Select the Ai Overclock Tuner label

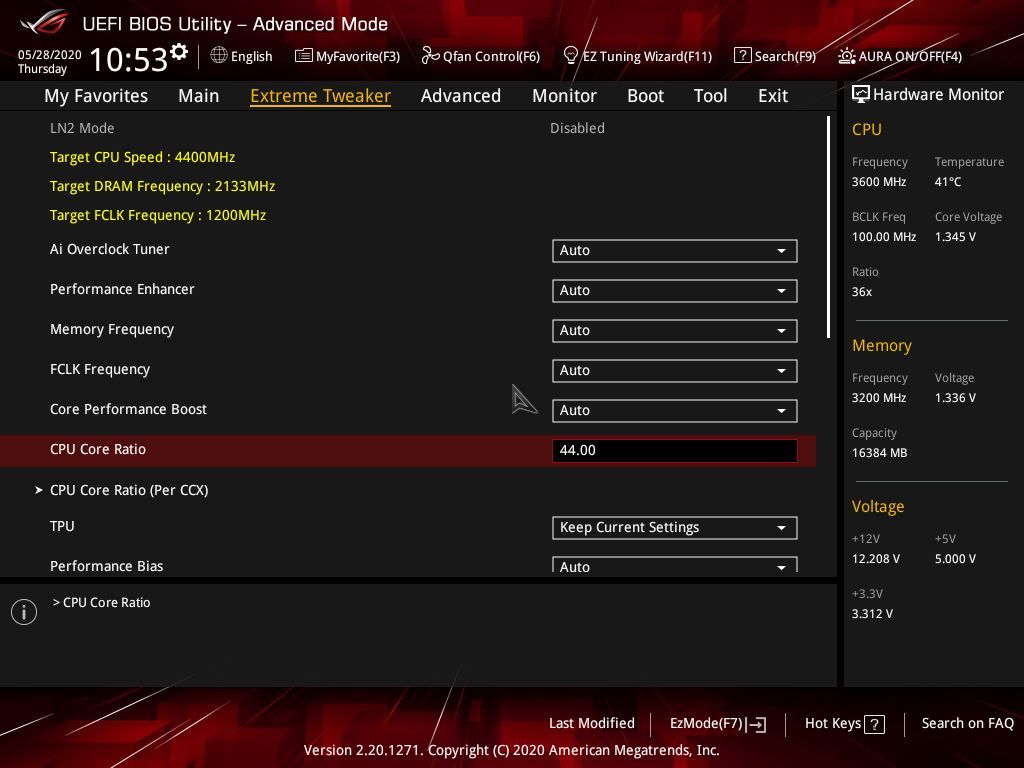click(x=110, y=249)
